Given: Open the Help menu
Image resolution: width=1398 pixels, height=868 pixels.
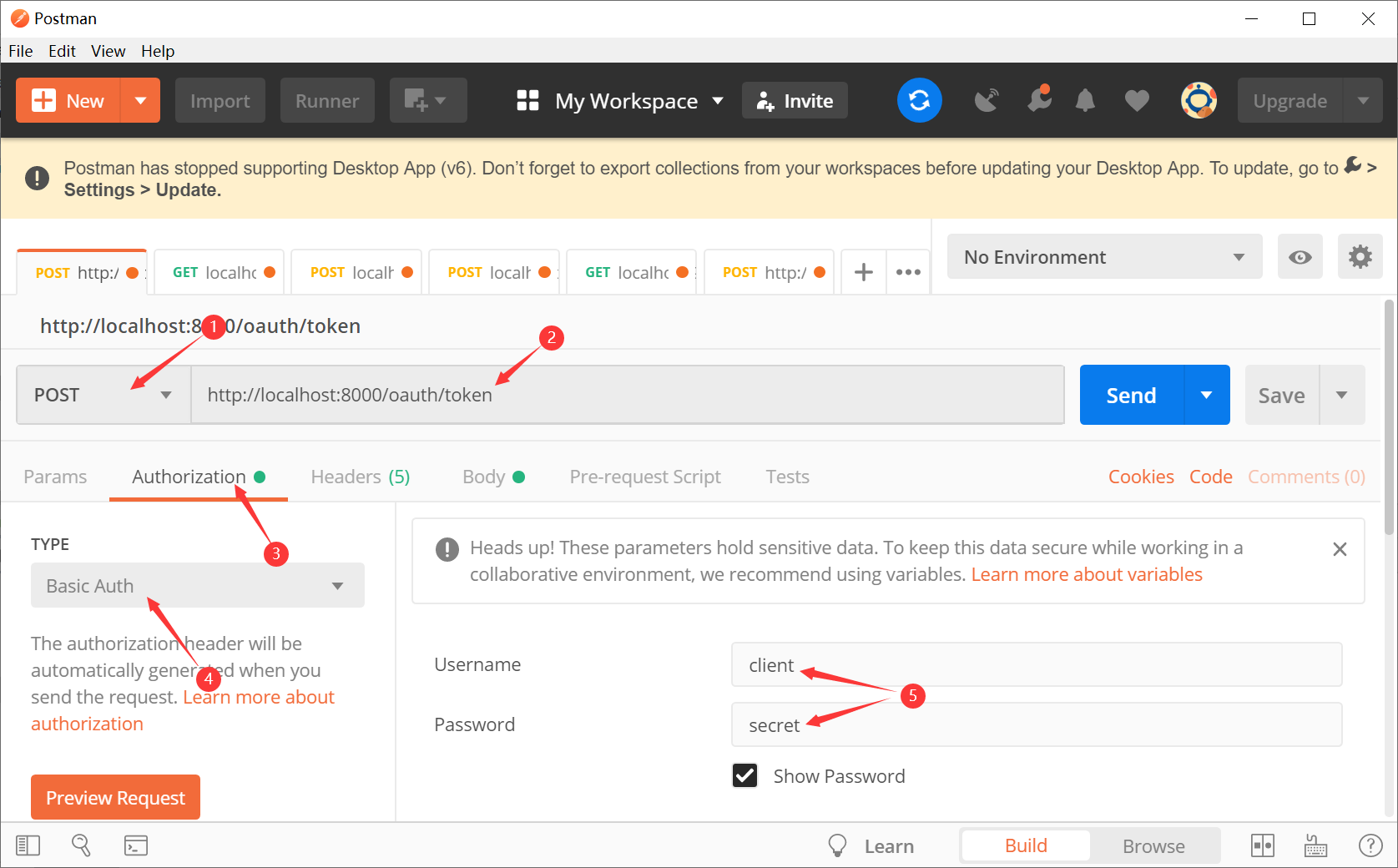Looking at the screenshot, I should (158, 51).
